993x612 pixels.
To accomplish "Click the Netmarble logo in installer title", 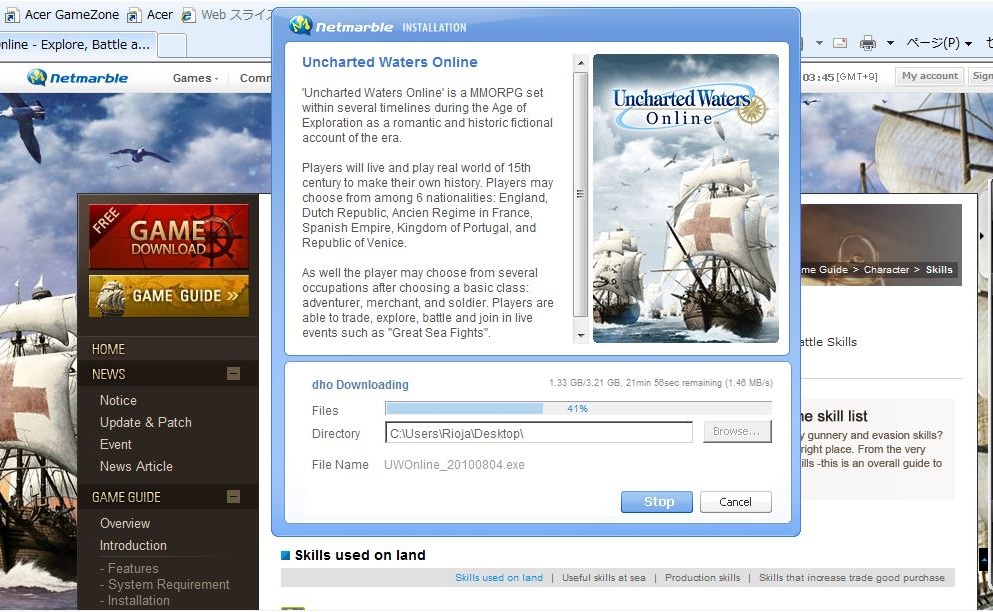I will tap(343, 26).
